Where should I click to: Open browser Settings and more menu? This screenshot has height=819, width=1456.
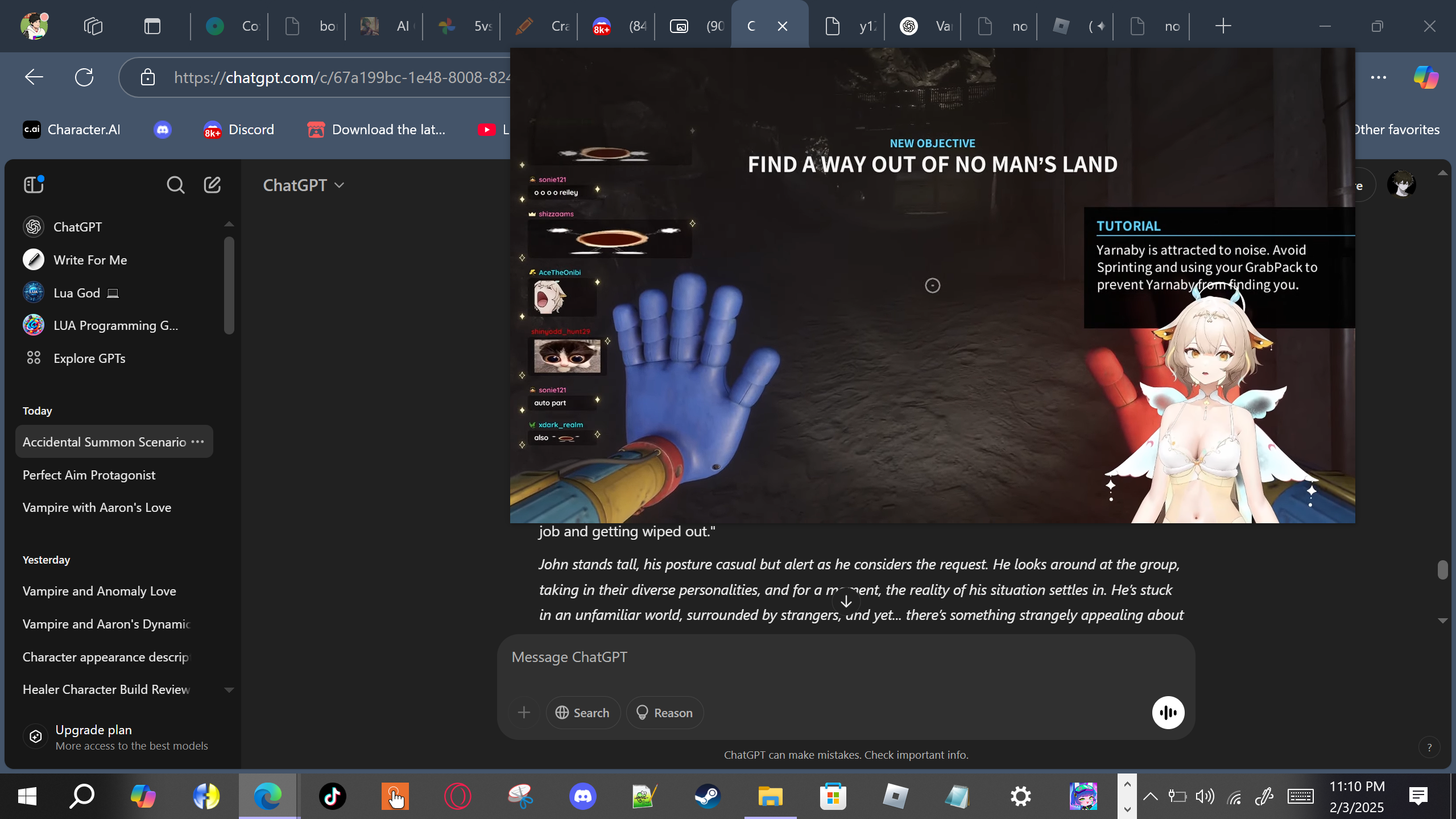pyautogui.click(x=1379, y=77)
